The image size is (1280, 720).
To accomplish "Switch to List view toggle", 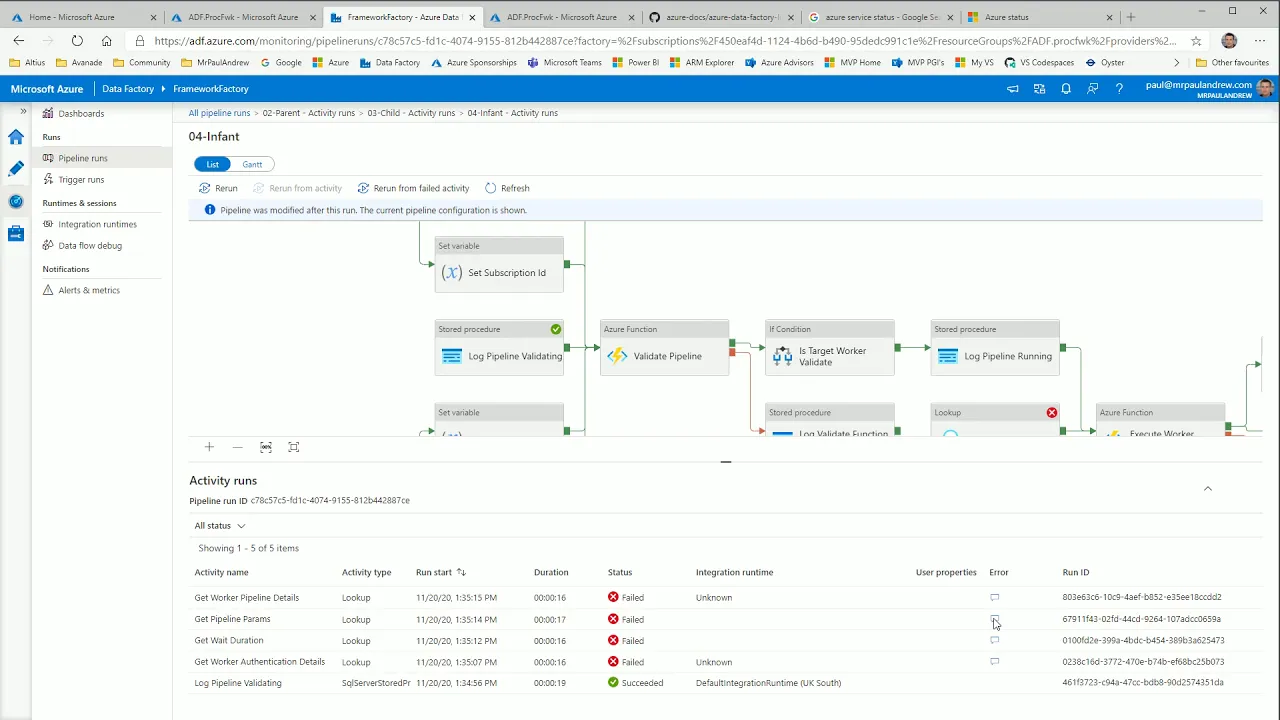I will 213,164.
